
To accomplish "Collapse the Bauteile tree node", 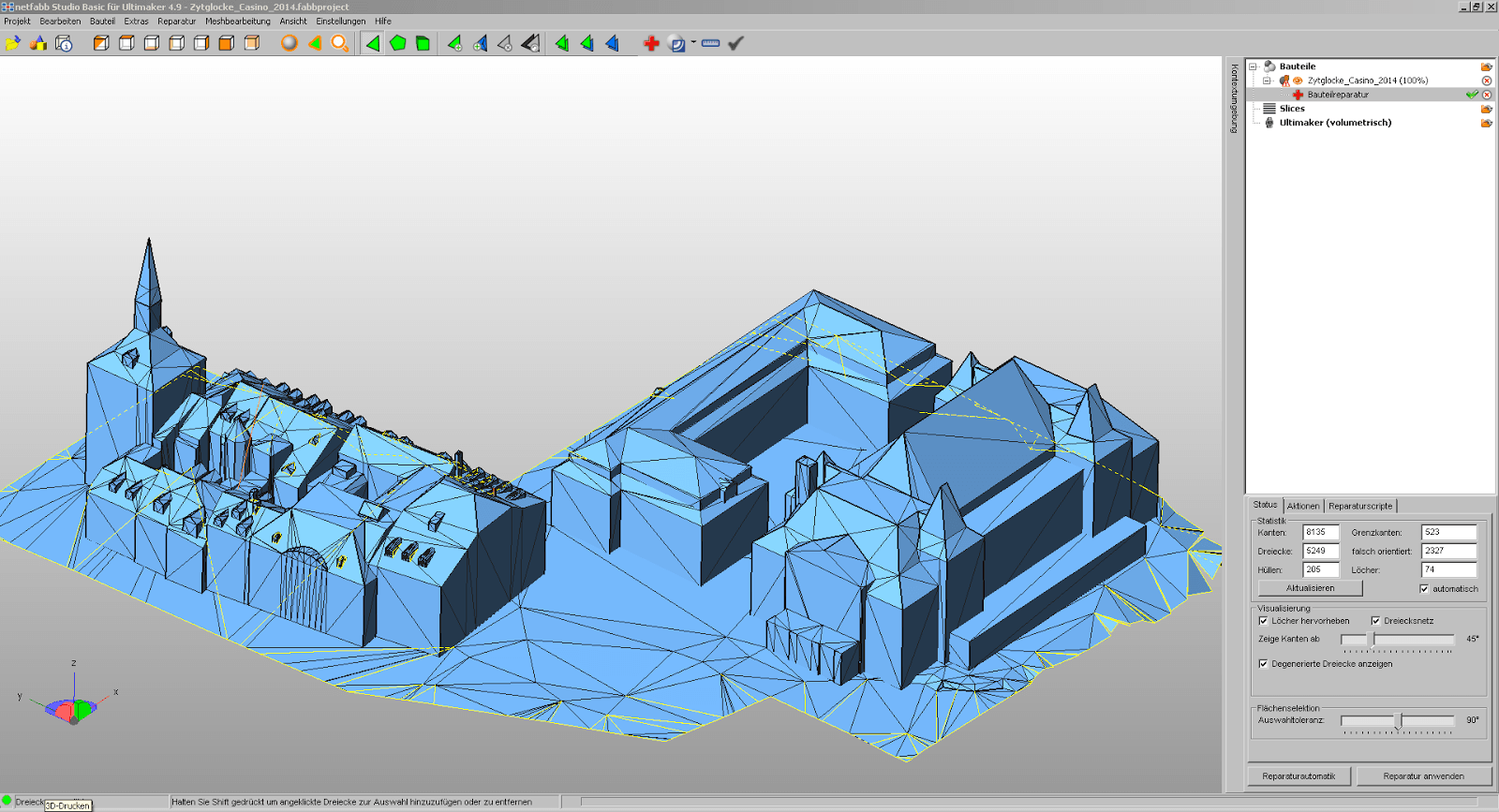I will point(1254,66).
